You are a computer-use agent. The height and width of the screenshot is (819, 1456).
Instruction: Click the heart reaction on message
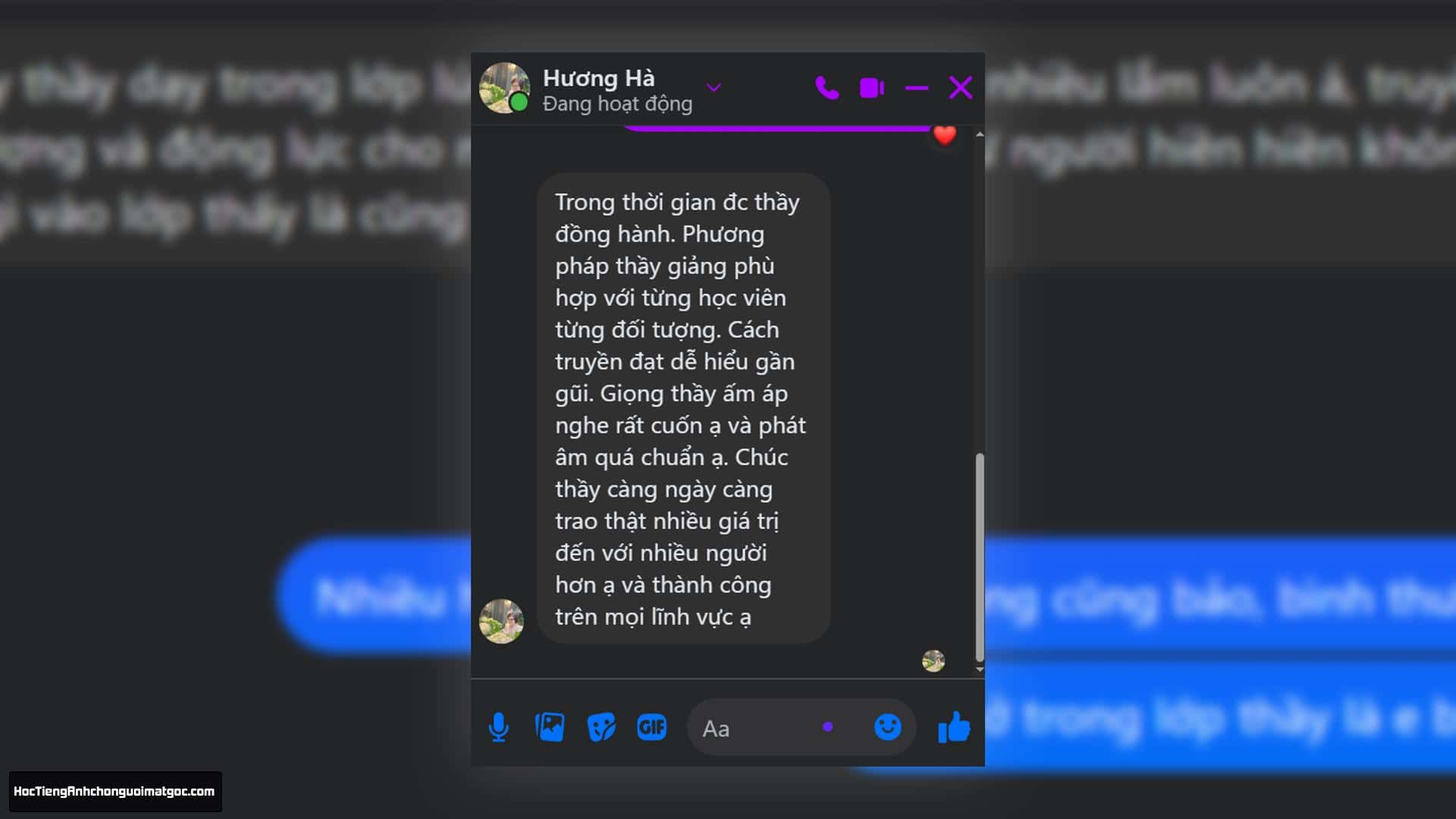click(x=945, y=135)
